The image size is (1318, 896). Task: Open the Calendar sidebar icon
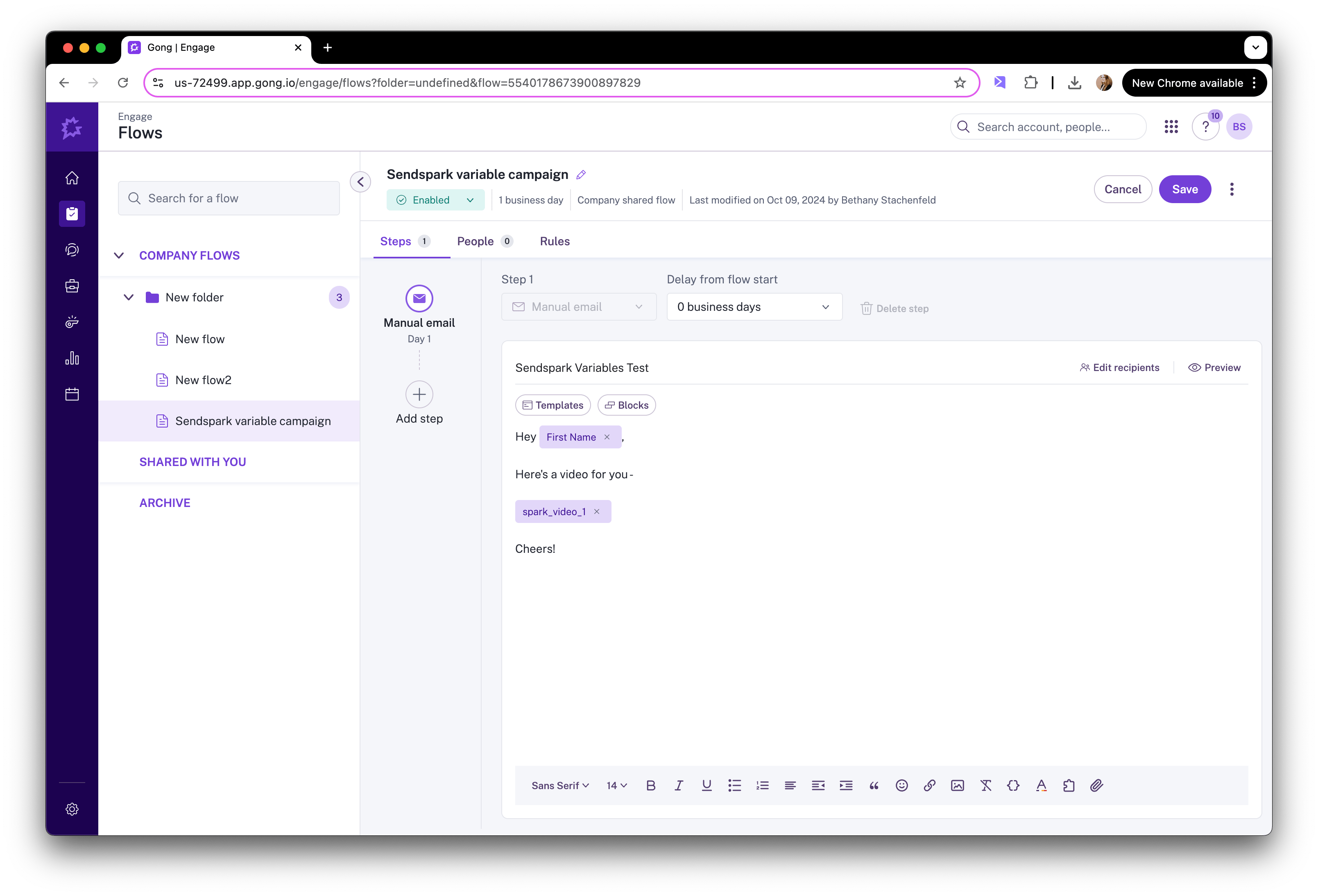(x=72, y=394)
